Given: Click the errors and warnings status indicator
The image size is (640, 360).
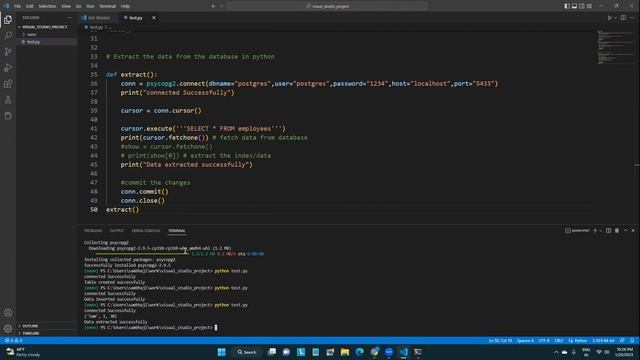Looking at the screenshot, I should pyautogui.click(x=14, y=340).
